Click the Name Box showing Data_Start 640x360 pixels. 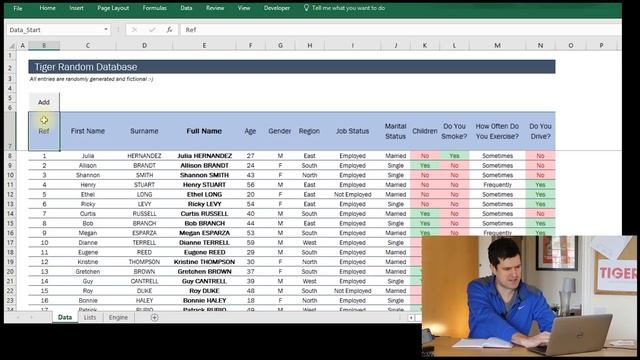(x=54, y=30)
